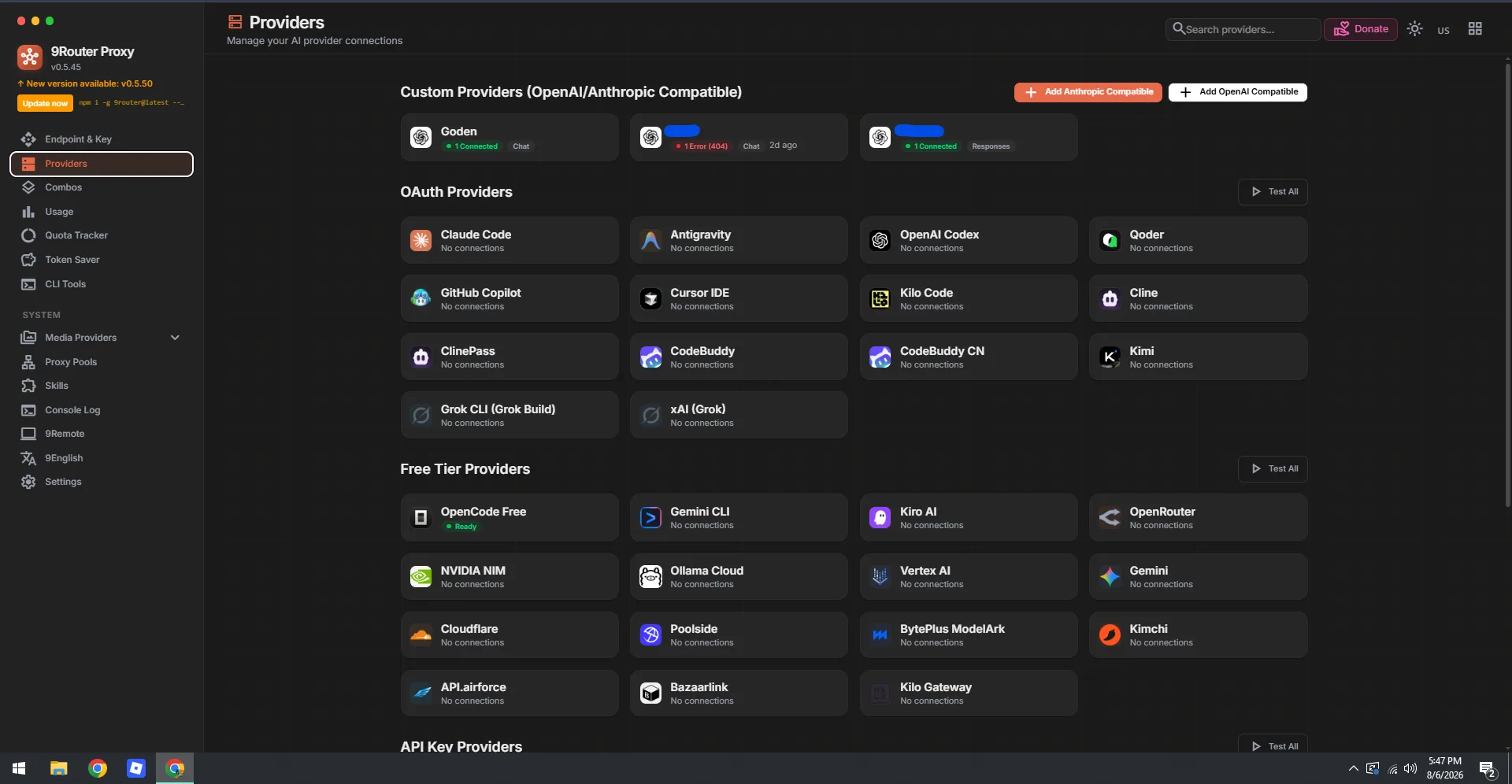This screenshot has width=1512, height=784.
Task: Open CLI Tools in sidebar
Action: pos(102,284)
